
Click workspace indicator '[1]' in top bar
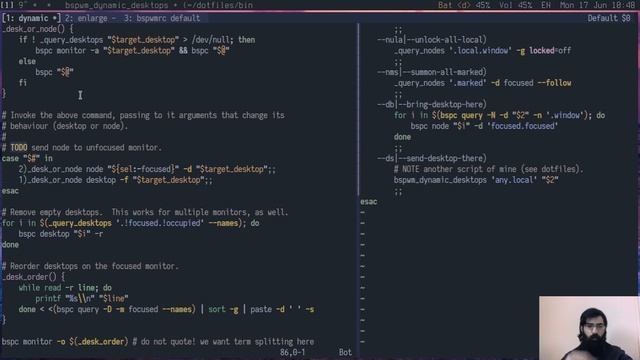click(x=7, y=5)
